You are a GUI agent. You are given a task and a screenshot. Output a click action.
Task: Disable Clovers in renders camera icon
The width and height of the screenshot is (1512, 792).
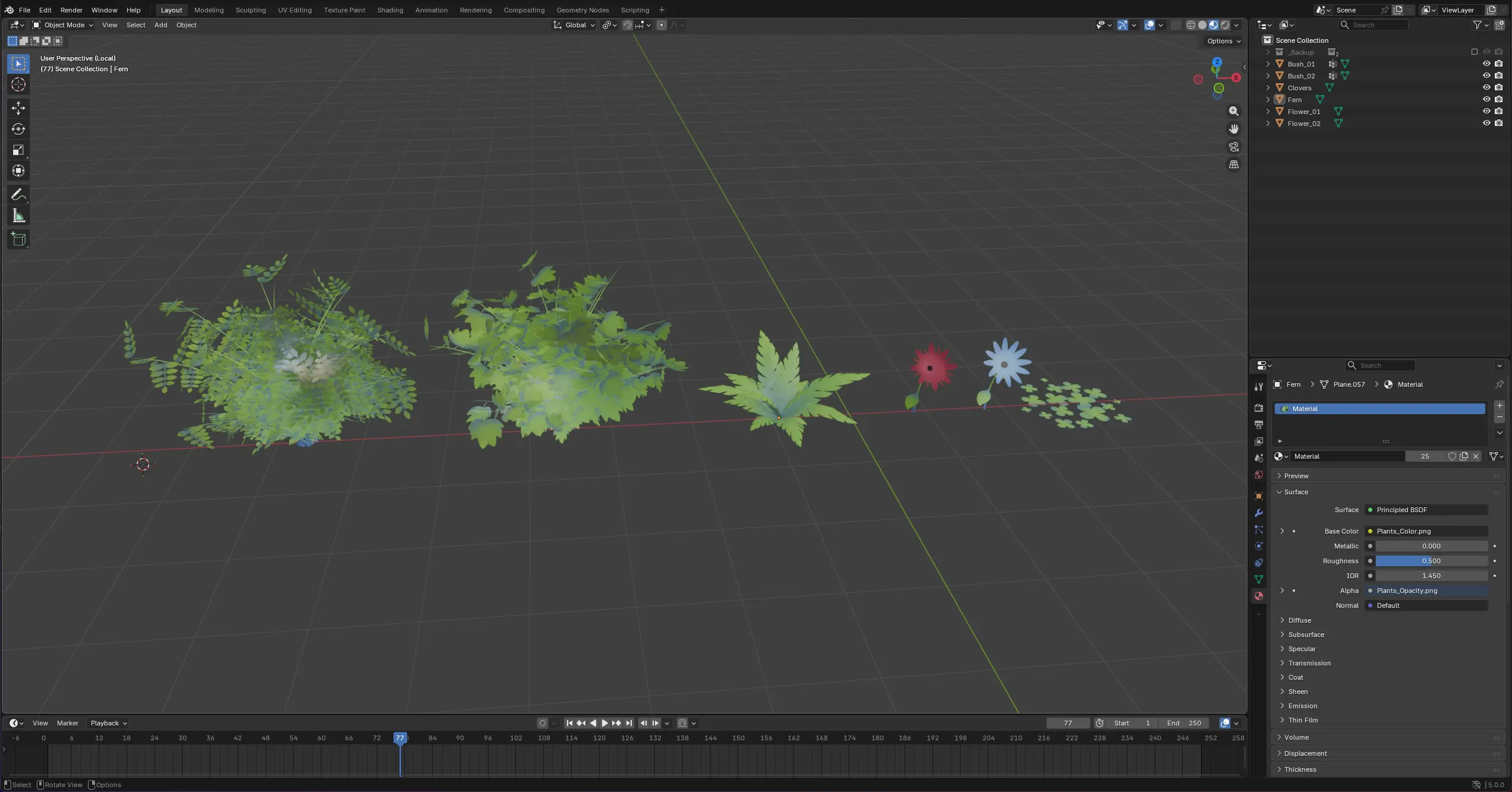pyautogui.click(x=1499, y=87)
